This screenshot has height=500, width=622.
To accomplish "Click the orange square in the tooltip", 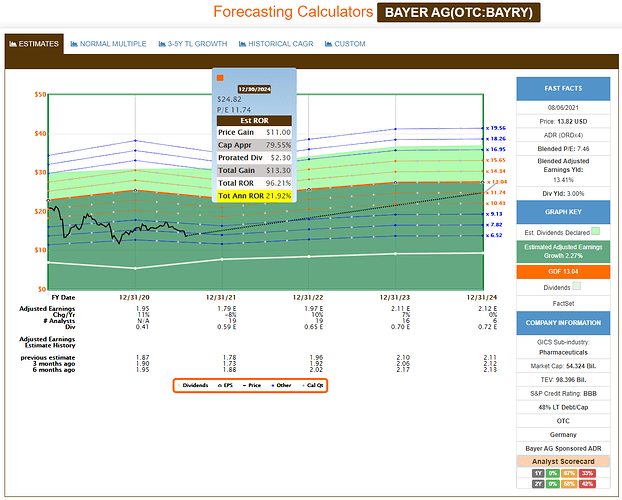I will (220, 78).
